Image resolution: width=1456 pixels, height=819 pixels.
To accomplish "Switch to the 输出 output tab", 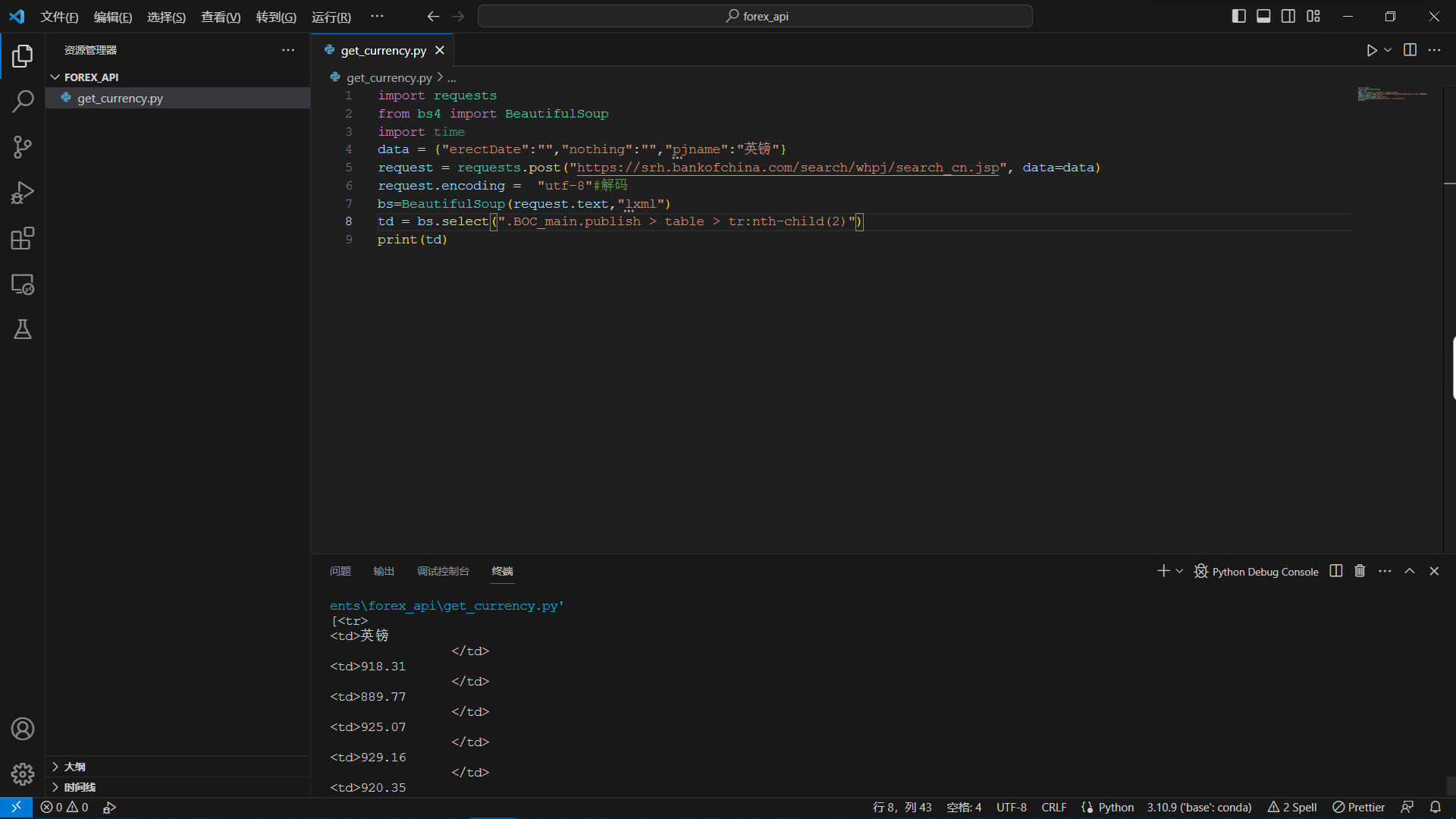I will [384, 571].
